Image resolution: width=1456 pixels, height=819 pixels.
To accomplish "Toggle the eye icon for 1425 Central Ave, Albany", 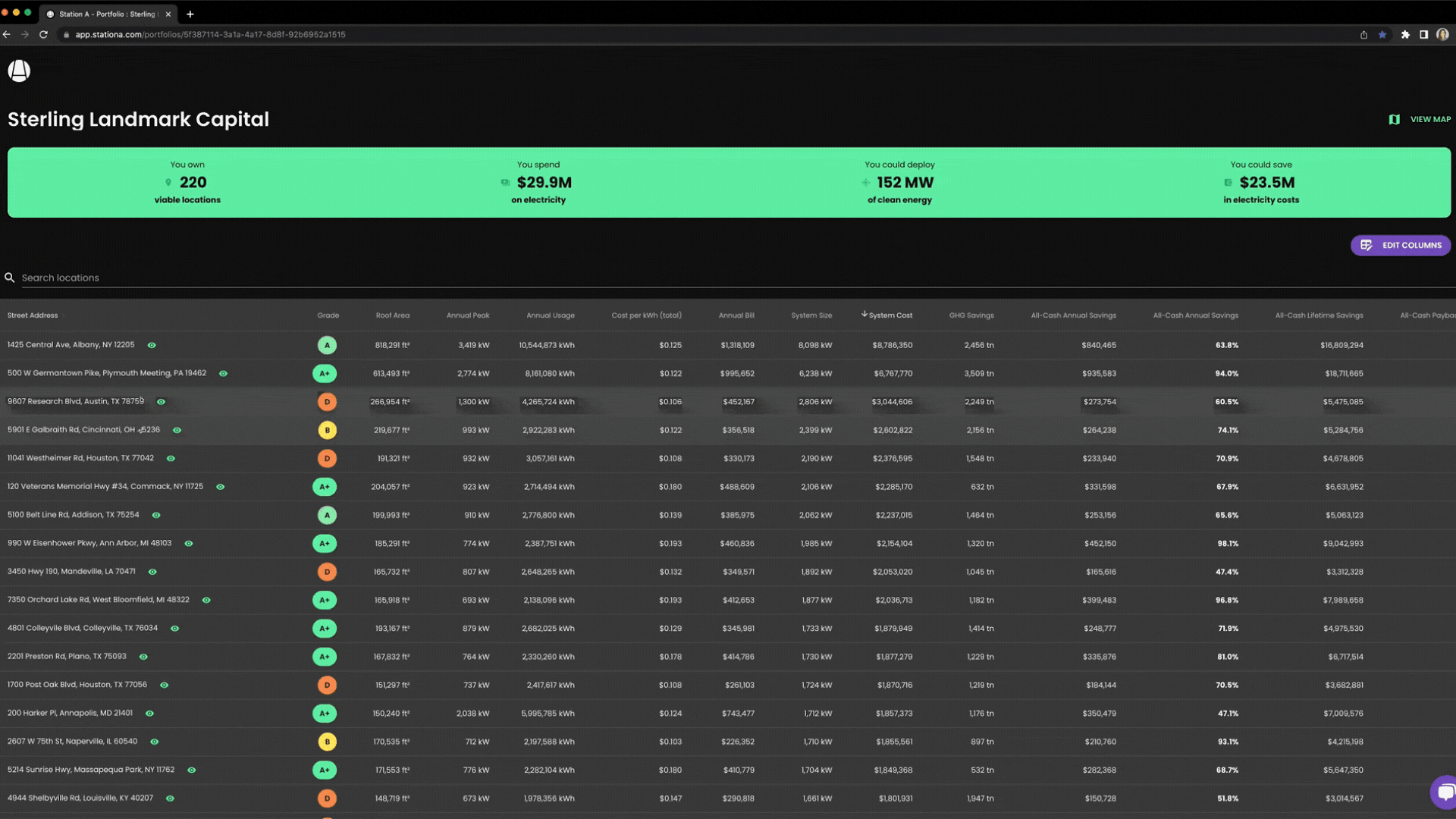I will 152,345.
